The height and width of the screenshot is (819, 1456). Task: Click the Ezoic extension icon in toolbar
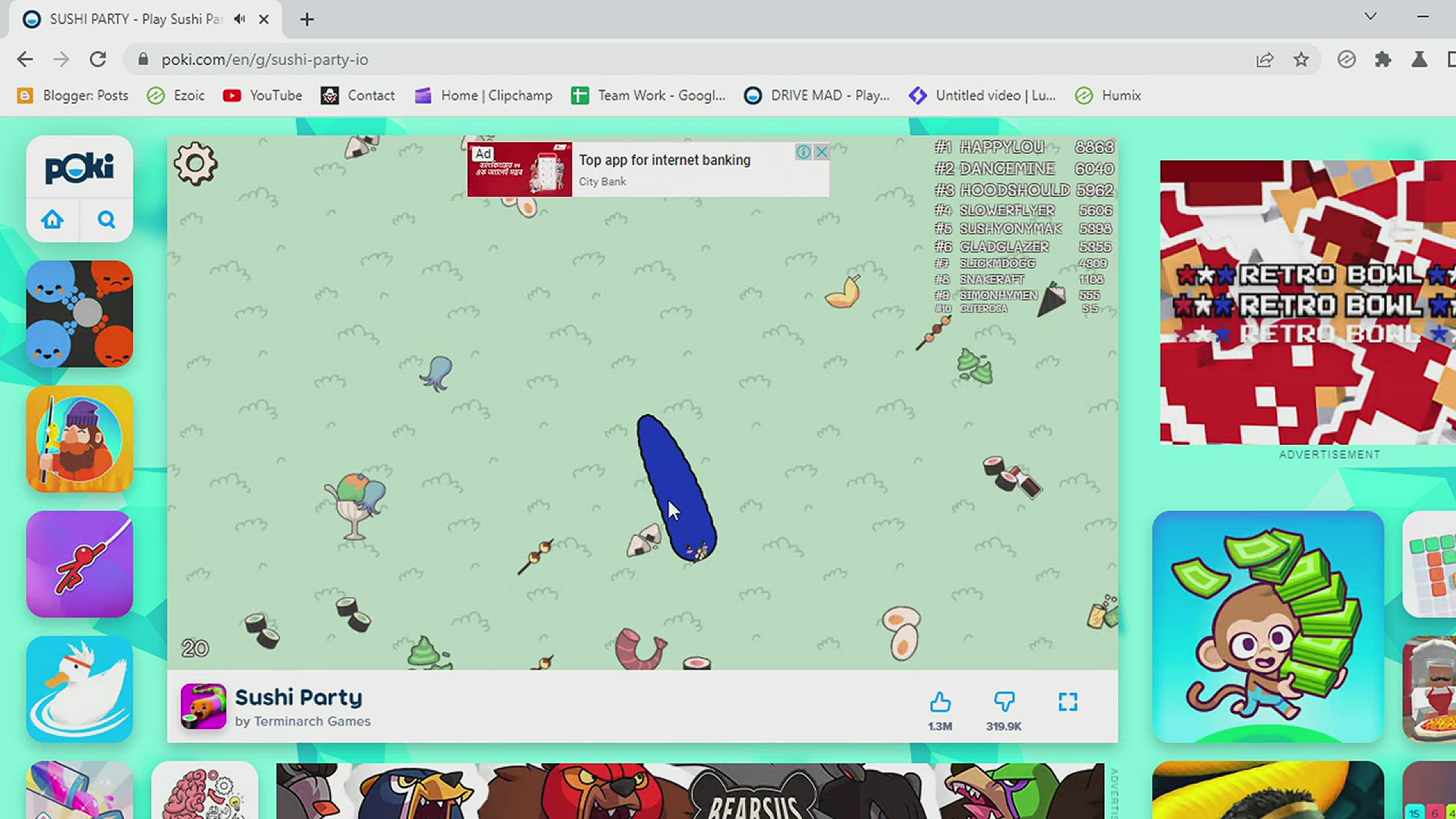click(1347, 59)
